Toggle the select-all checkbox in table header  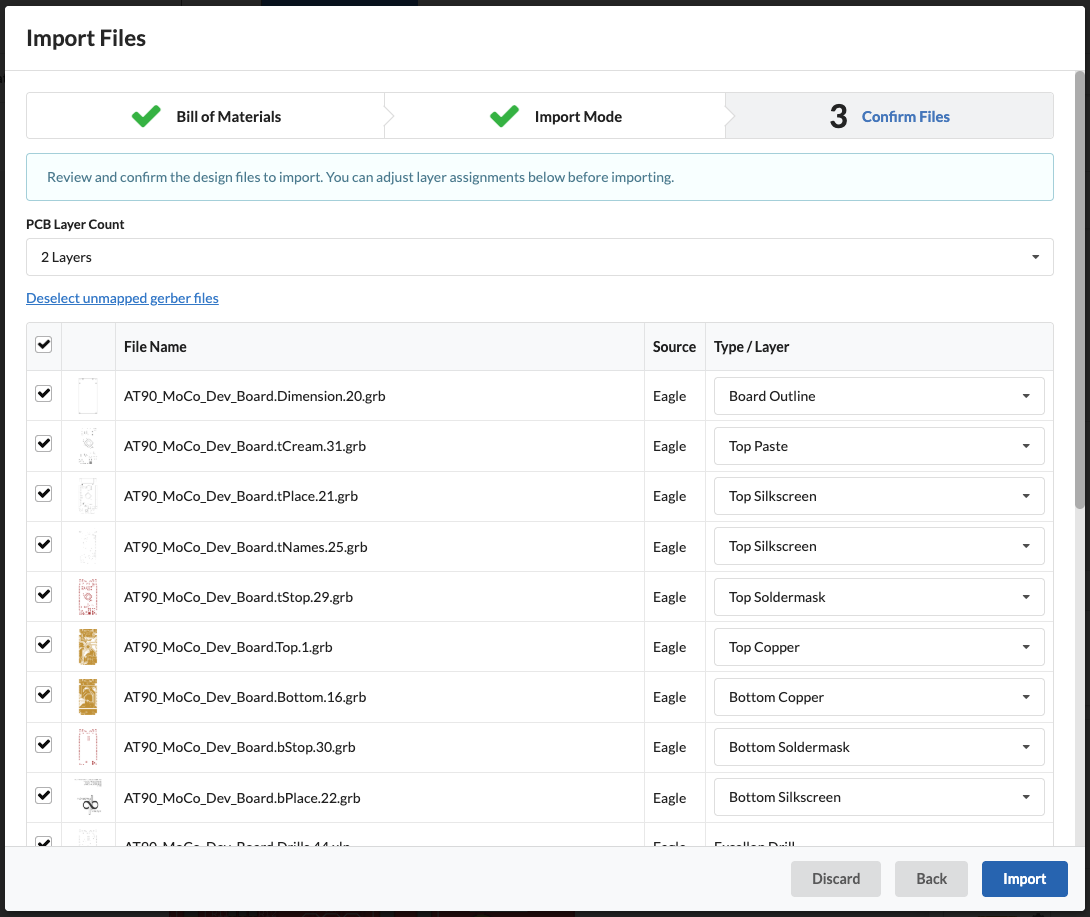(43, 345)
